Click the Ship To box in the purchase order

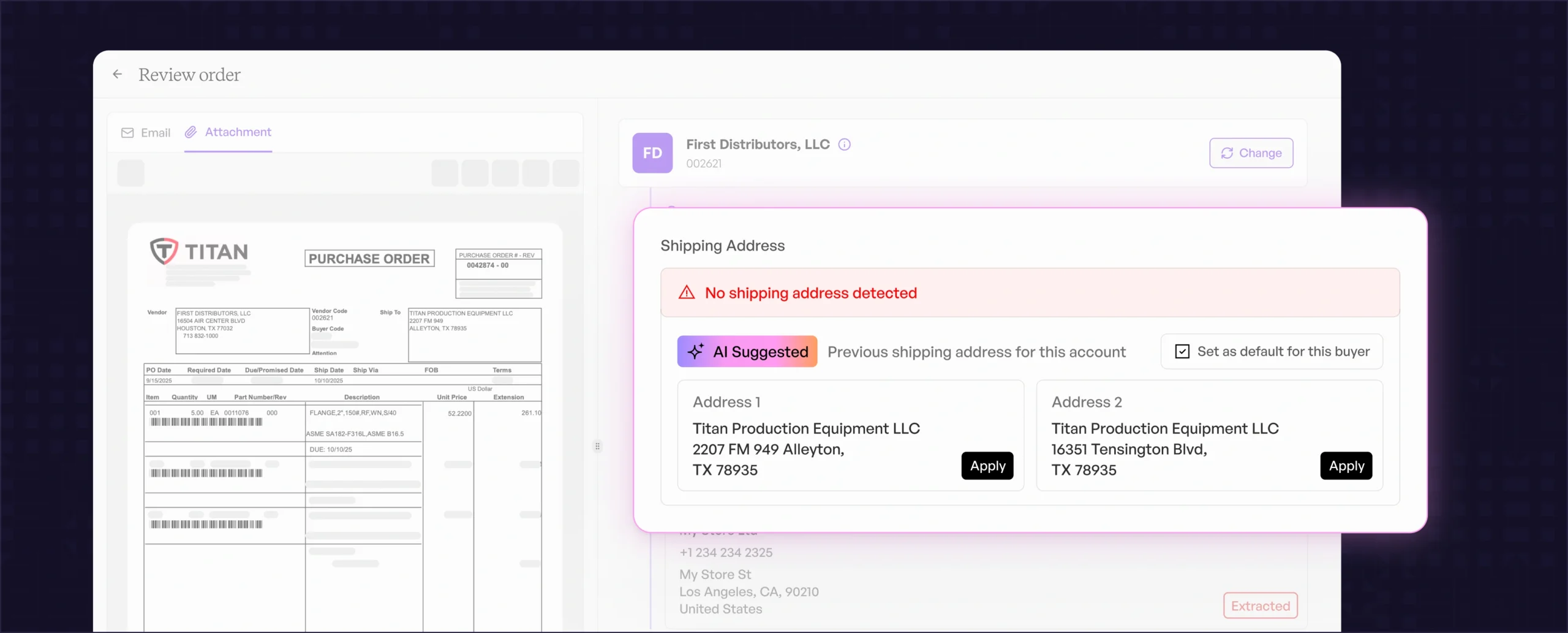(475, 335)
